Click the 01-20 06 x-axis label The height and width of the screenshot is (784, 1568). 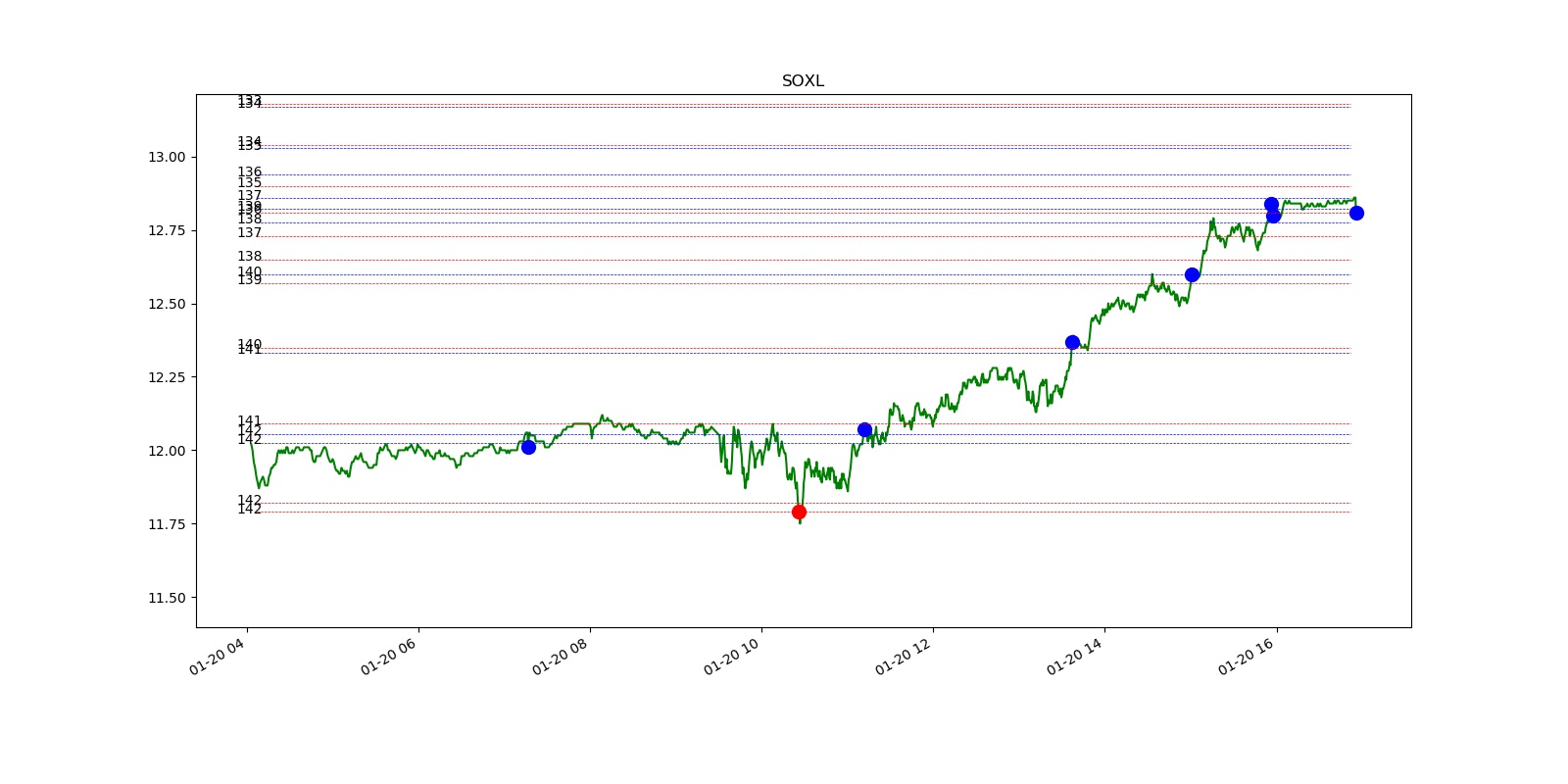click(388, 657)
